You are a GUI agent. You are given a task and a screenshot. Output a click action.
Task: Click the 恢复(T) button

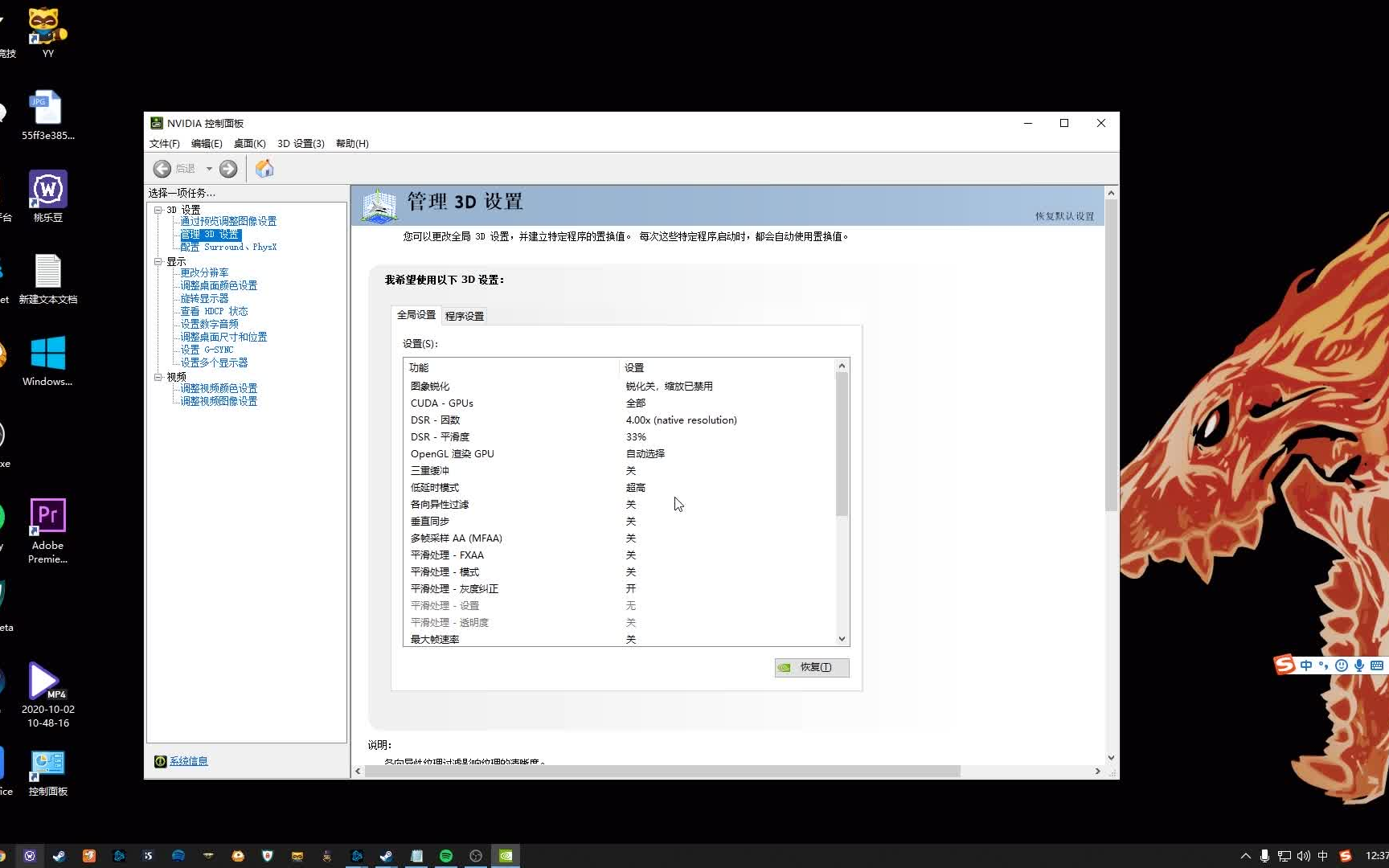(812, 668)
